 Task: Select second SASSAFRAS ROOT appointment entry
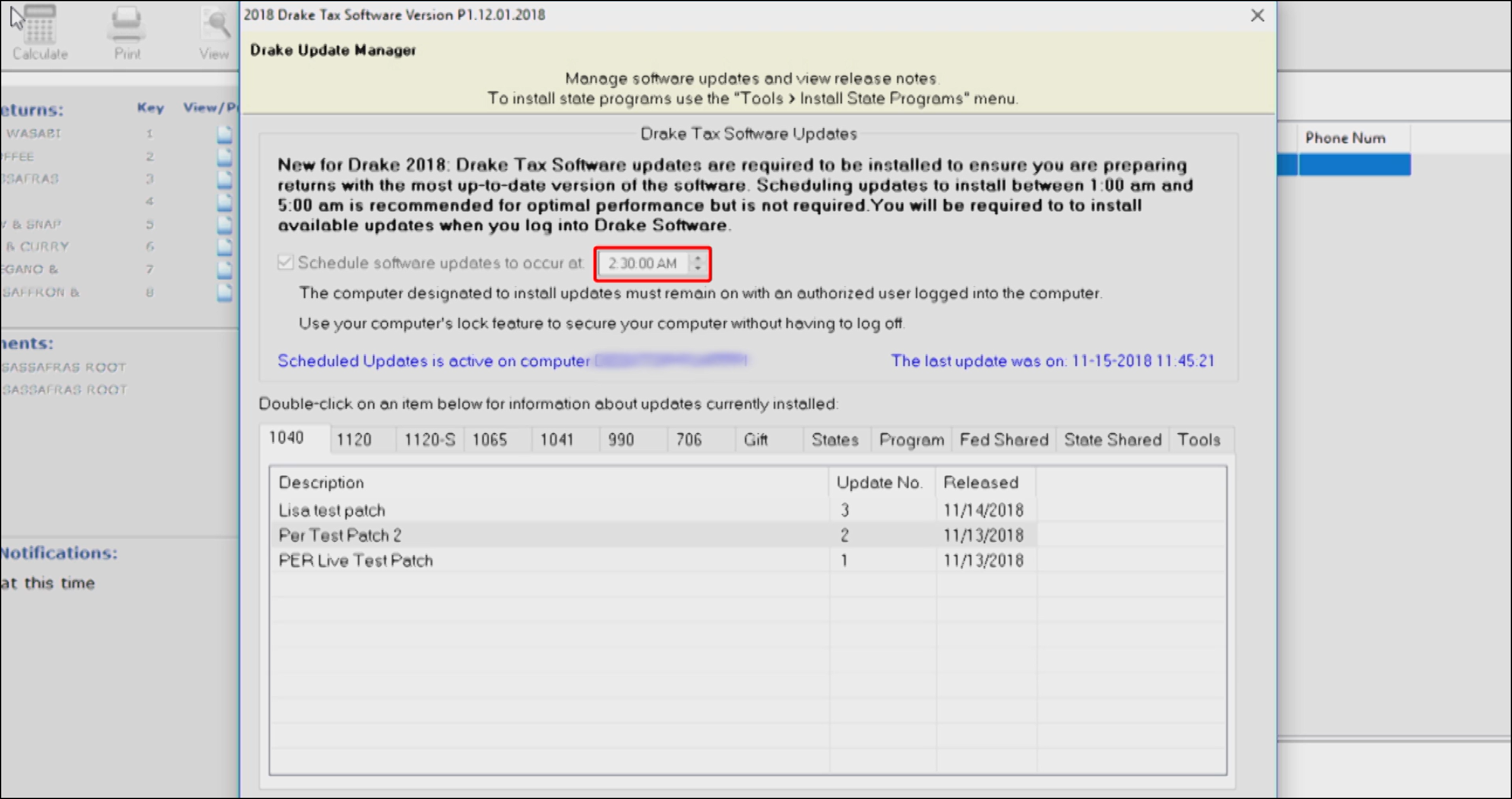tap(64, 390)
